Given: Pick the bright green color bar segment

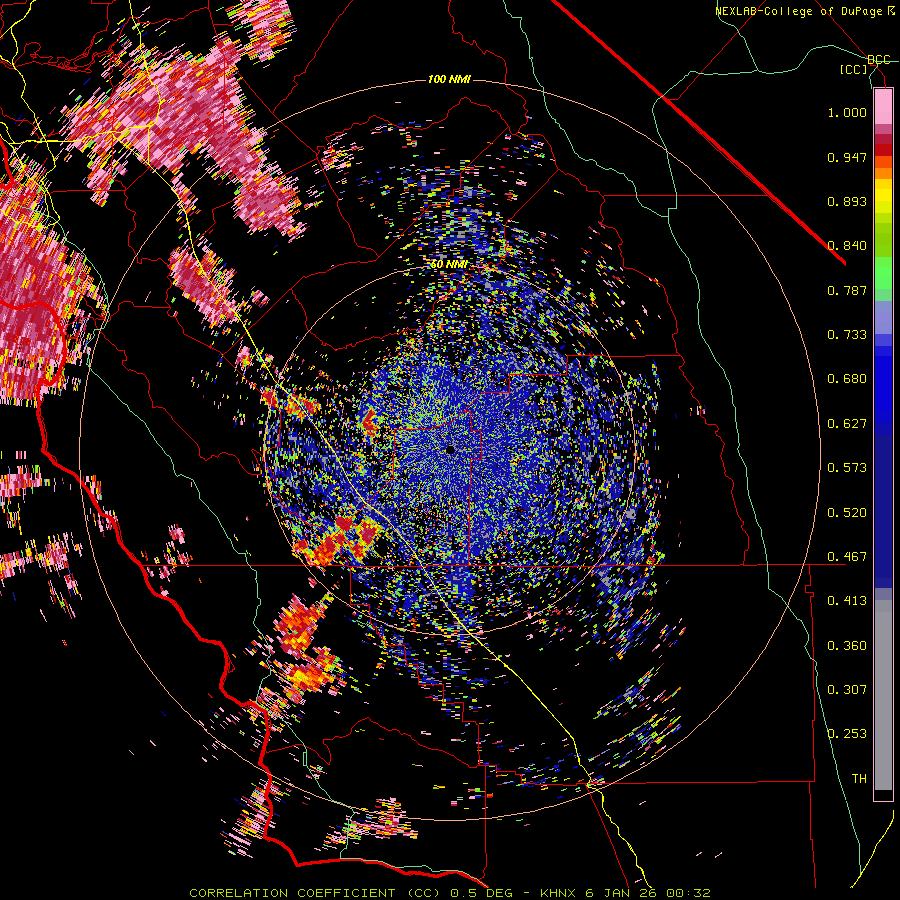Looking at the screenshot, I should tap(883, 273).
